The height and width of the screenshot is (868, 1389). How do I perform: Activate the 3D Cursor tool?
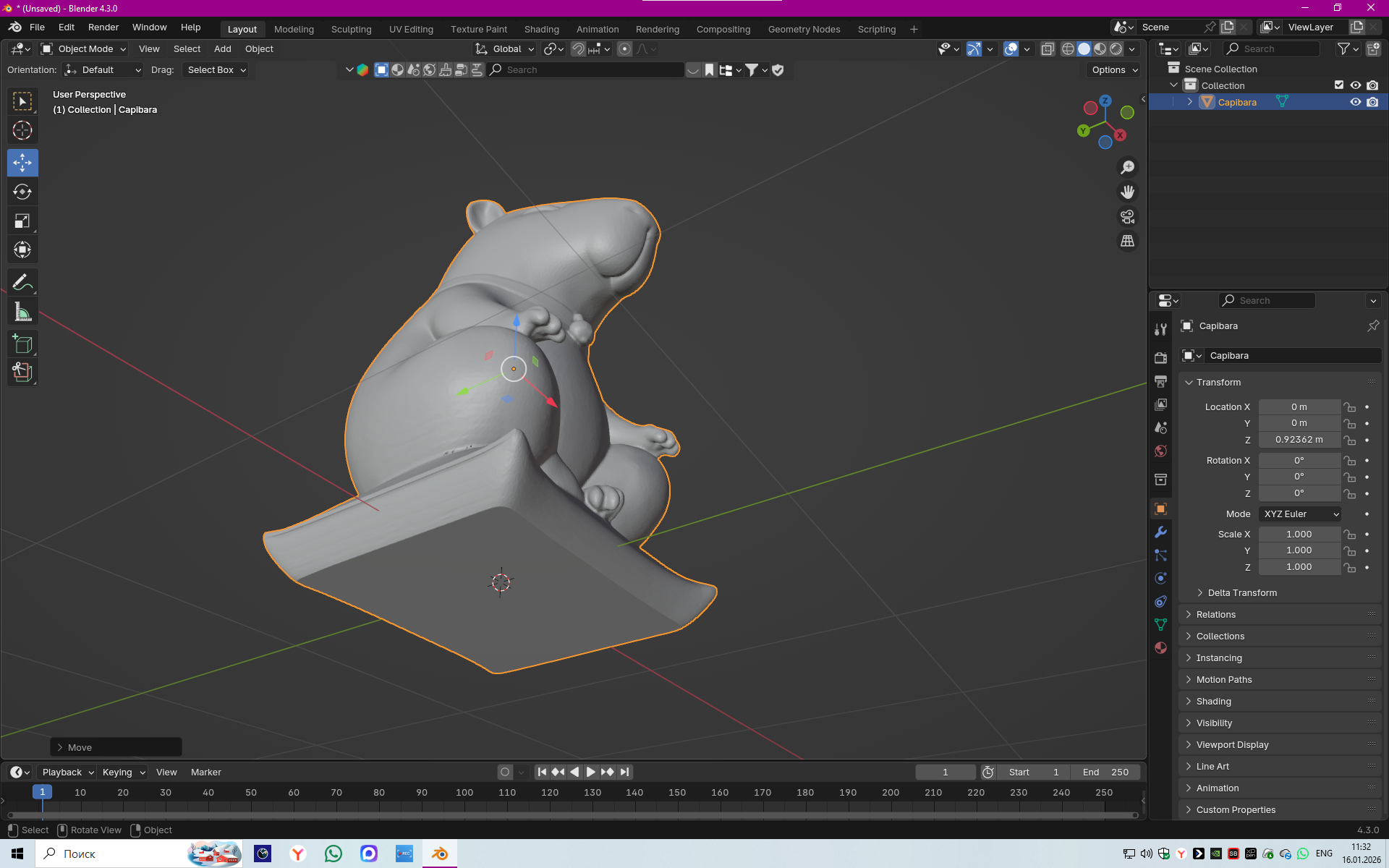[x=22, y=131]
